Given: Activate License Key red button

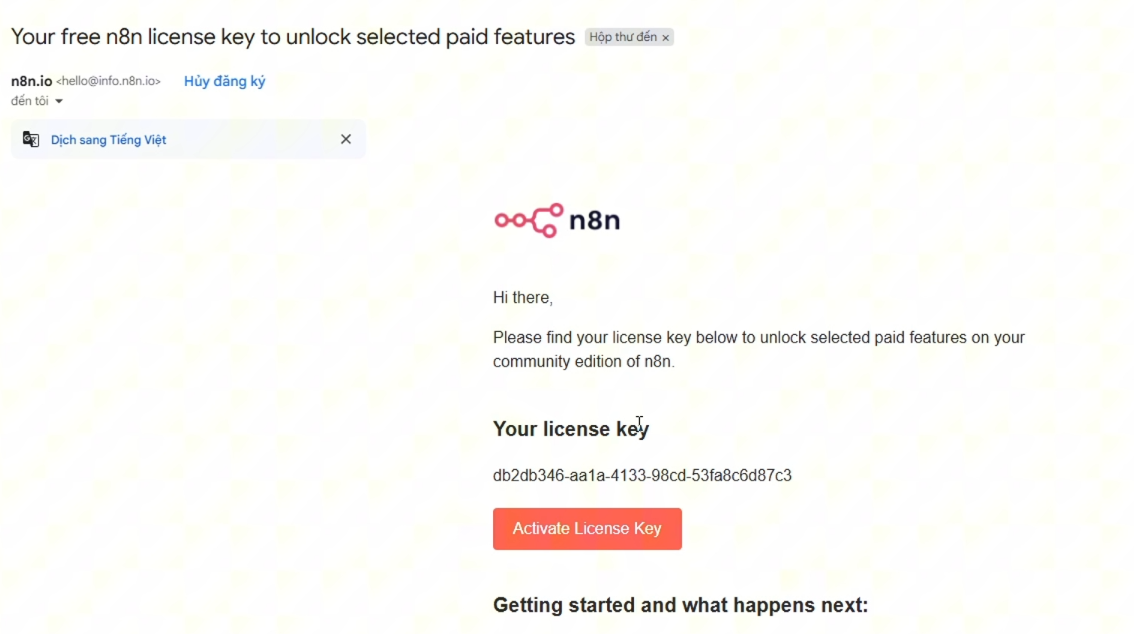Looking at the screenshot, I should (587, 528).
